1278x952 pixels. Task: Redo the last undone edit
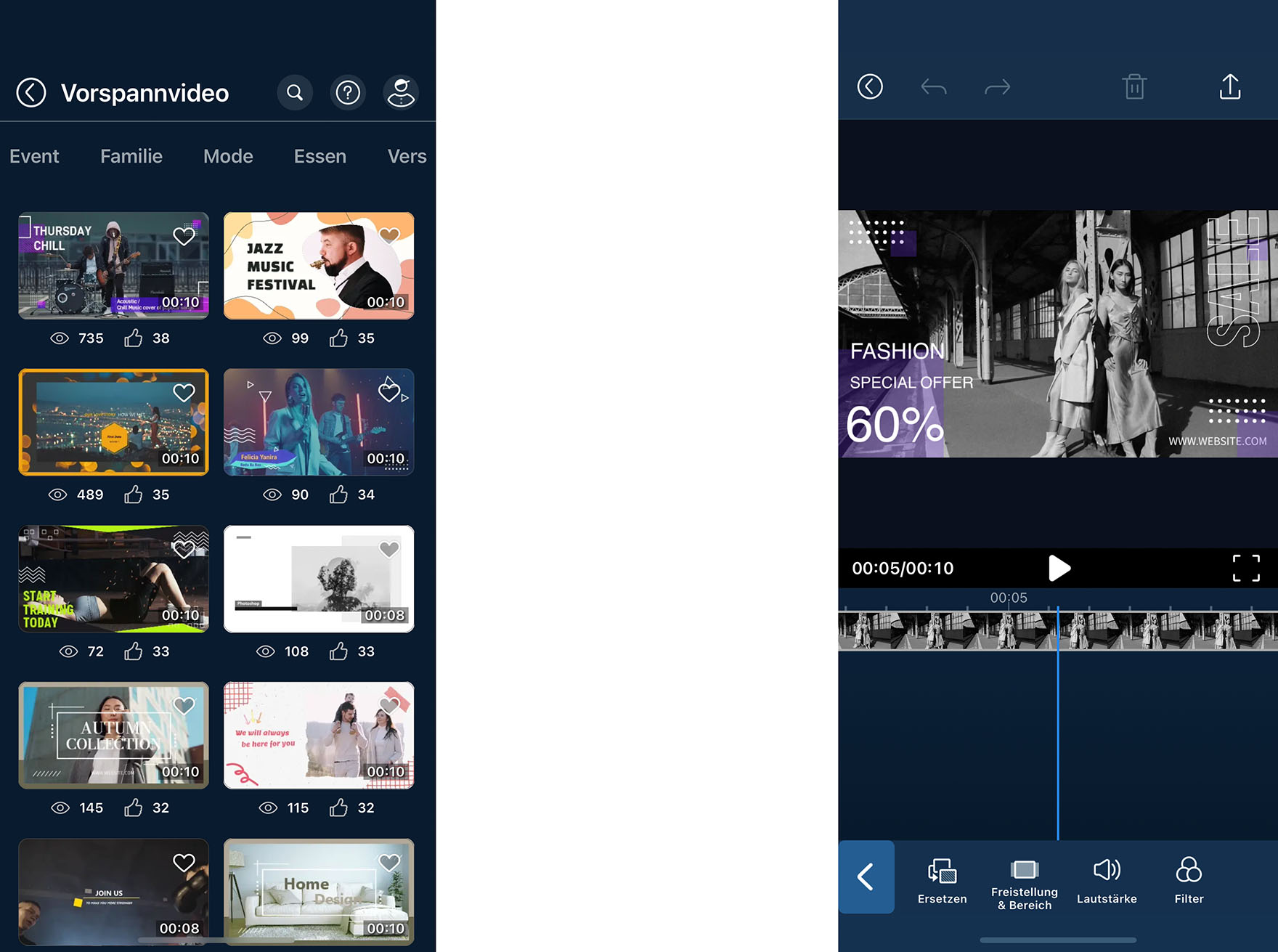tap(997, 88)
